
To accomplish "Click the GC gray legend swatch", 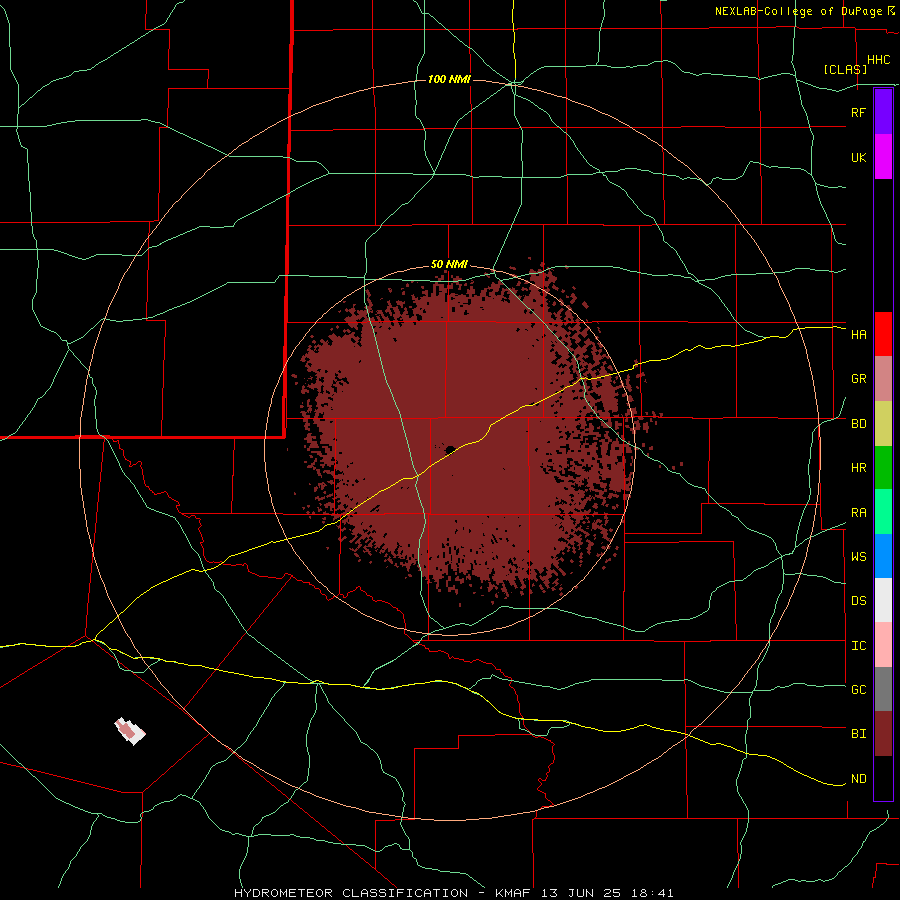I will click(883, 689).
